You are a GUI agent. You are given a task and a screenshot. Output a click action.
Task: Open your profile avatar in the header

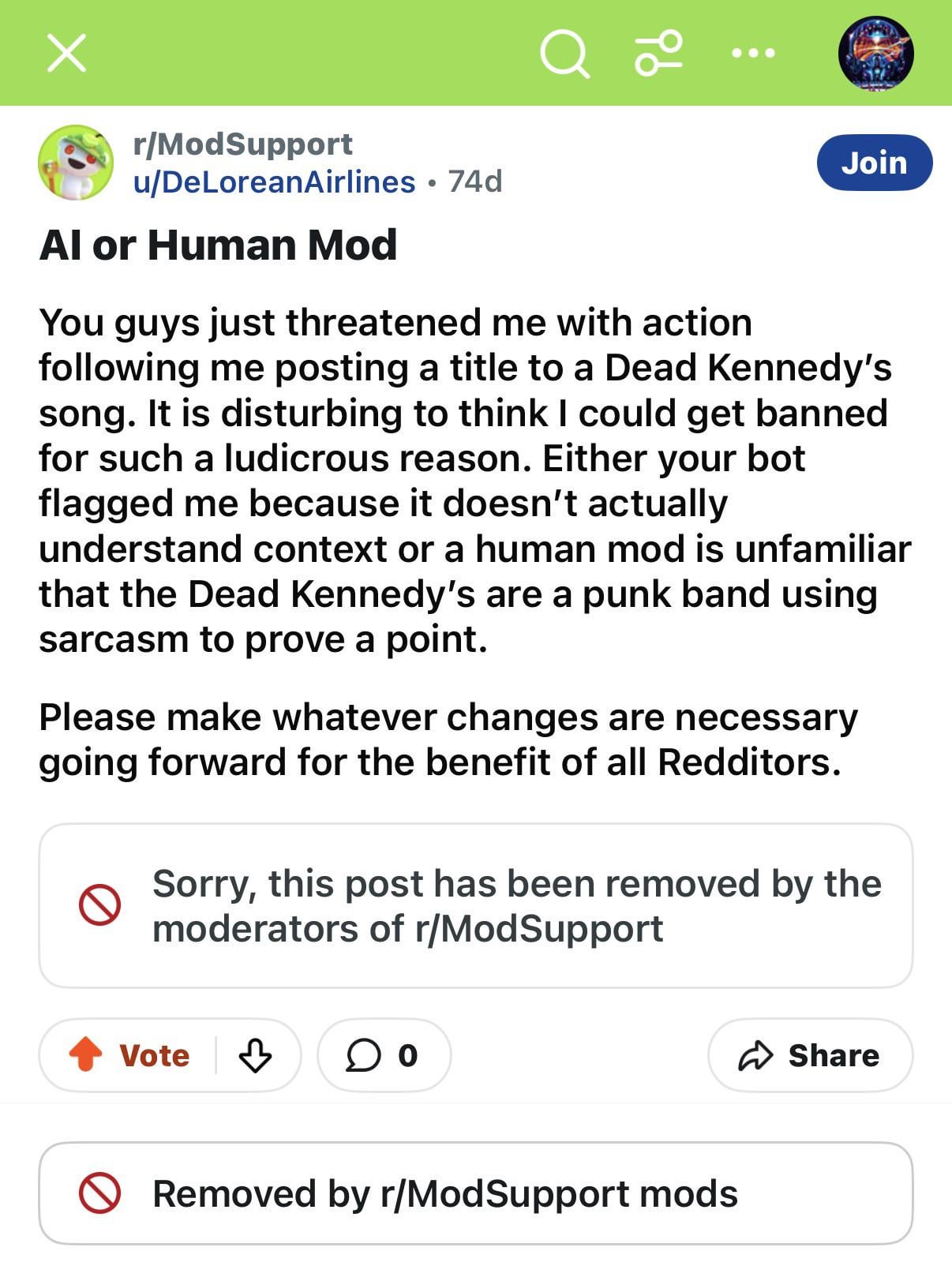[875, 54]
